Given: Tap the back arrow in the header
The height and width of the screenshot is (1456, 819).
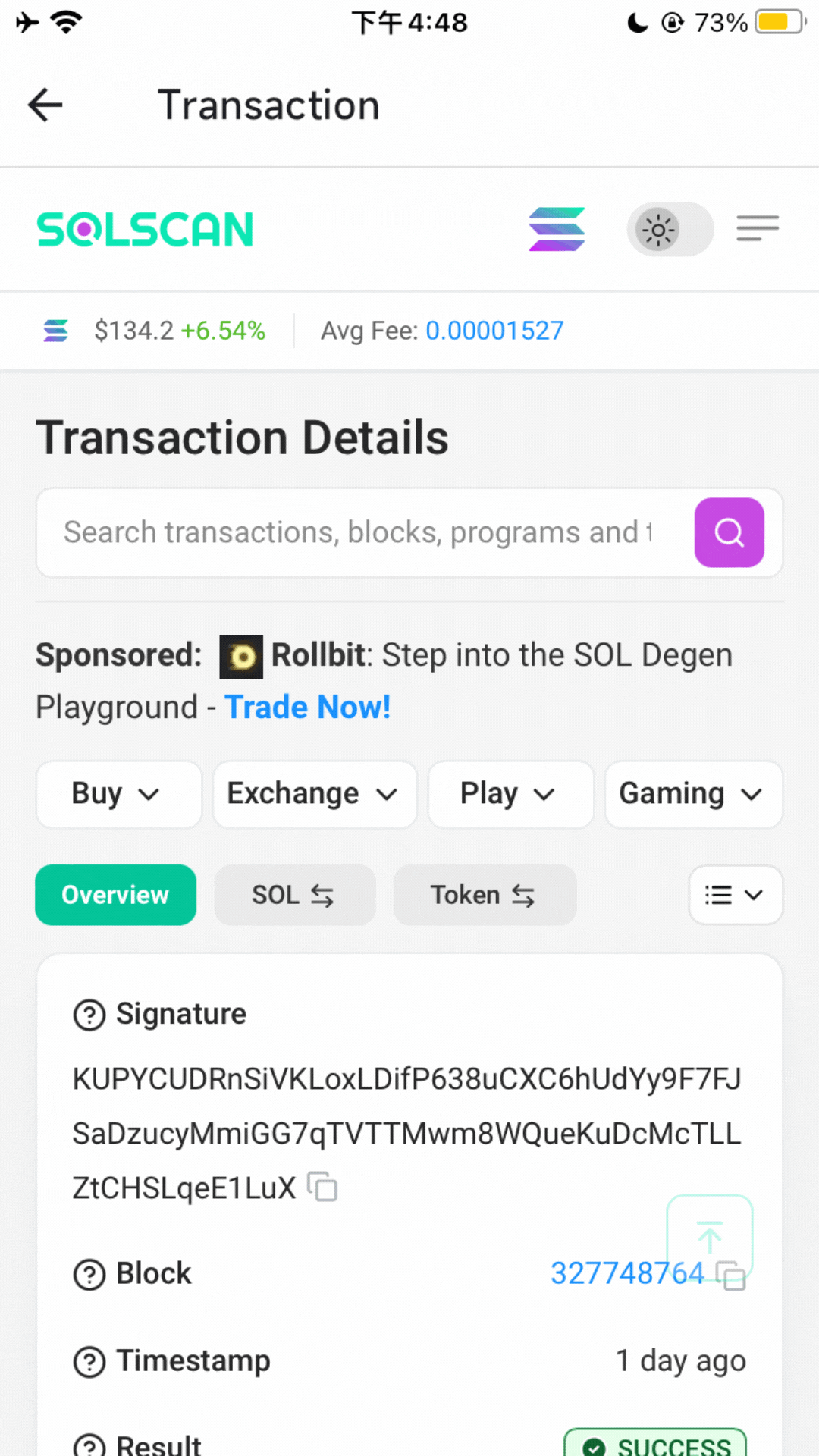Looking at the screenshot, I should (45, 105).
